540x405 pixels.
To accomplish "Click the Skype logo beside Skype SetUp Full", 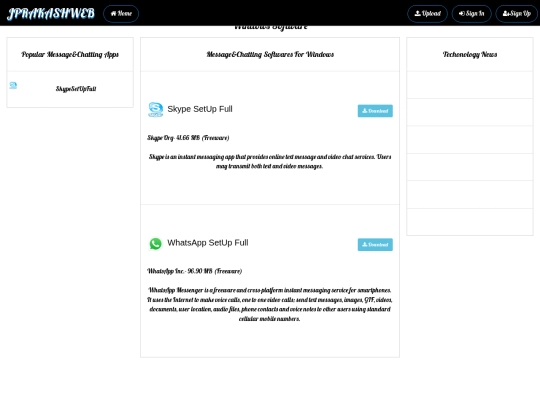I will [155, 110].
